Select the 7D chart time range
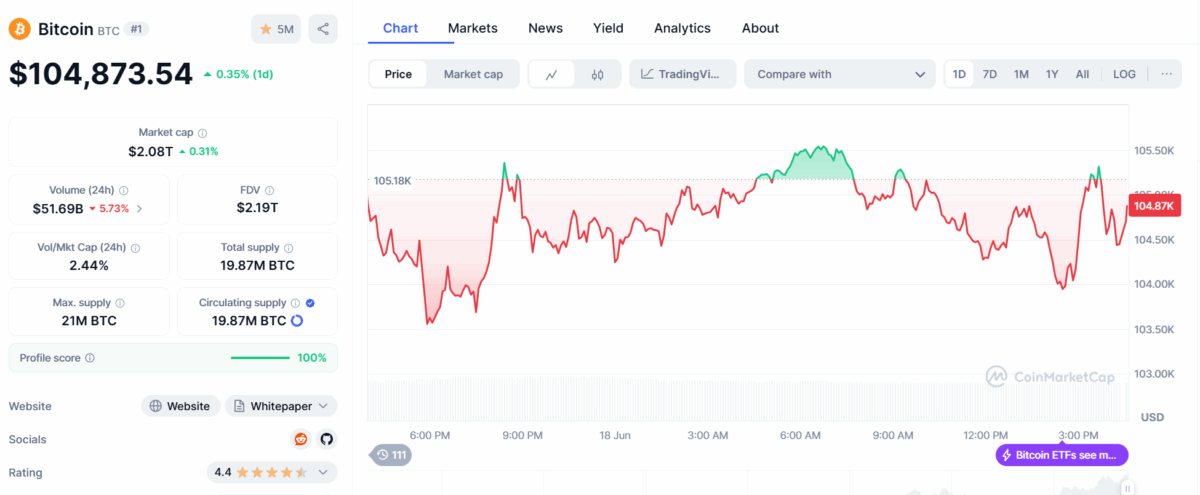Screen dimensions: 1200x495 tap(989, 74)
